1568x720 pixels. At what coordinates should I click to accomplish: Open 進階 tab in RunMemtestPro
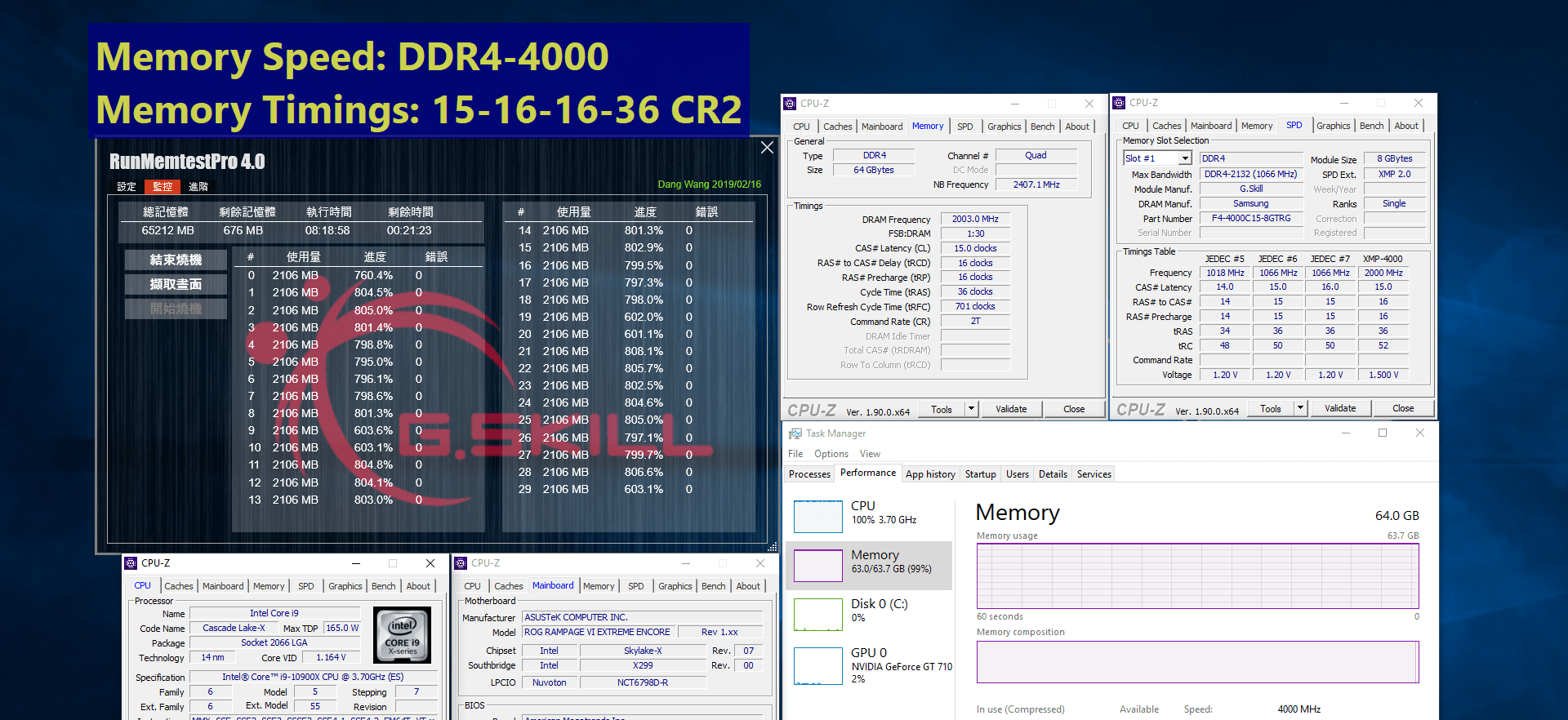[x=198, y=187]
